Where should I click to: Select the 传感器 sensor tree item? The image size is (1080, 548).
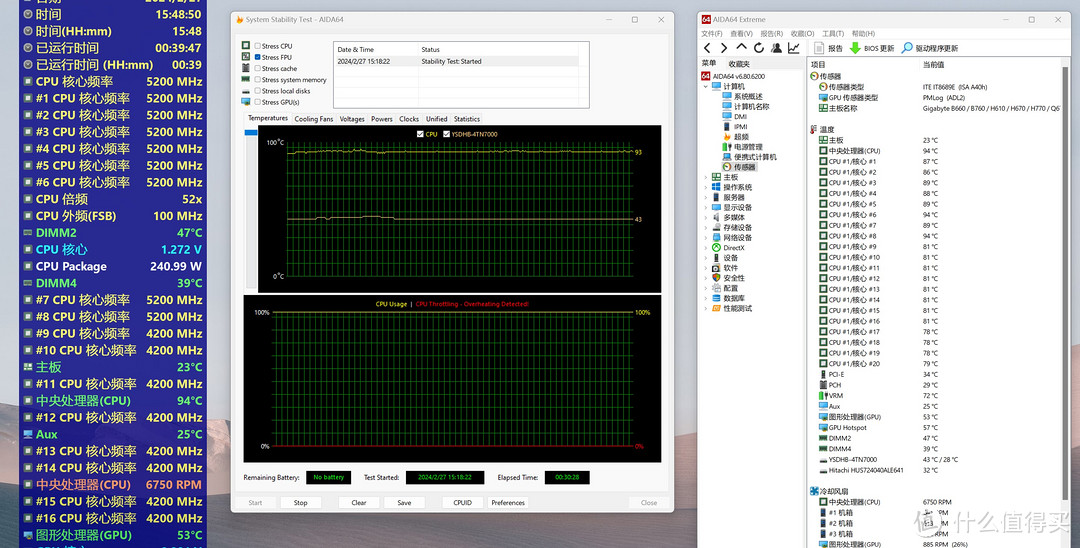[738, 167]
